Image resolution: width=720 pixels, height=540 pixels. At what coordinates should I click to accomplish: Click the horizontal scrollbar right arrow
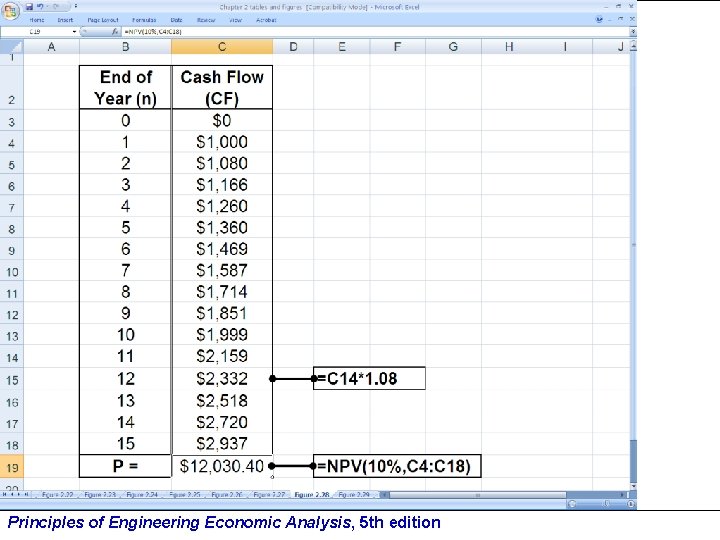623,495
